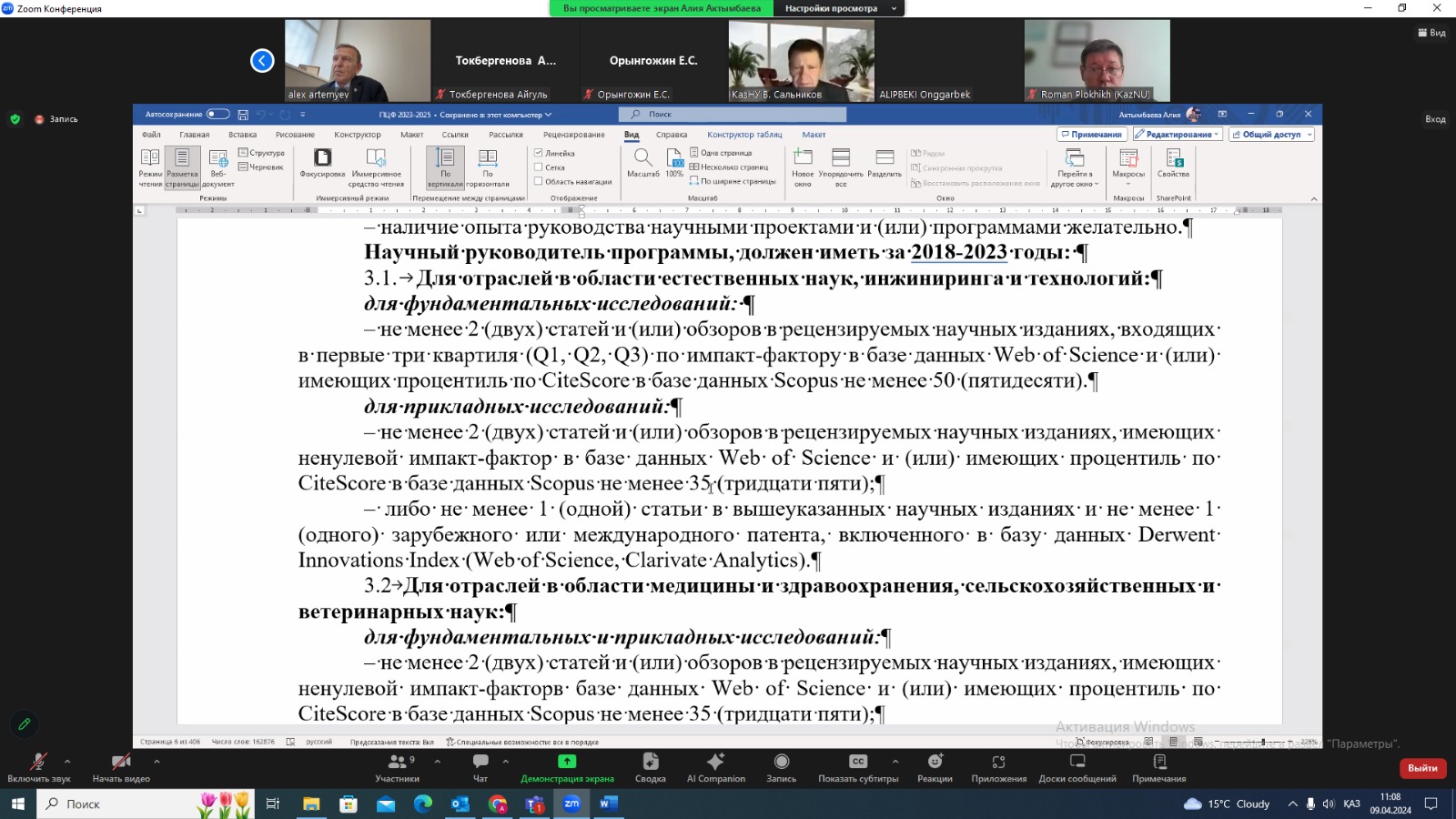
Task: Open Switch Windows (Перейти в другое окно) dropdown
Action: click(x=1075, y=167)
